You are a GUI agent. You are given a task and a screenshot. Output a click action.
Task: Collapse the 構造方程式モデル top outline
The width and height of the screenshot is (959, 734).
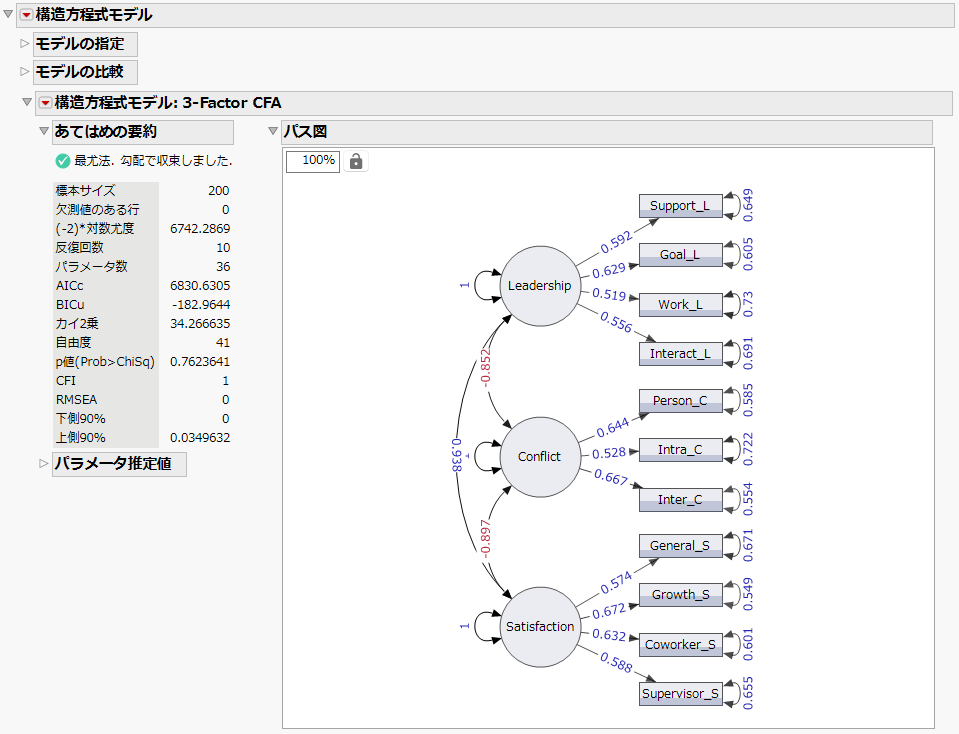(x=8, y=14)
